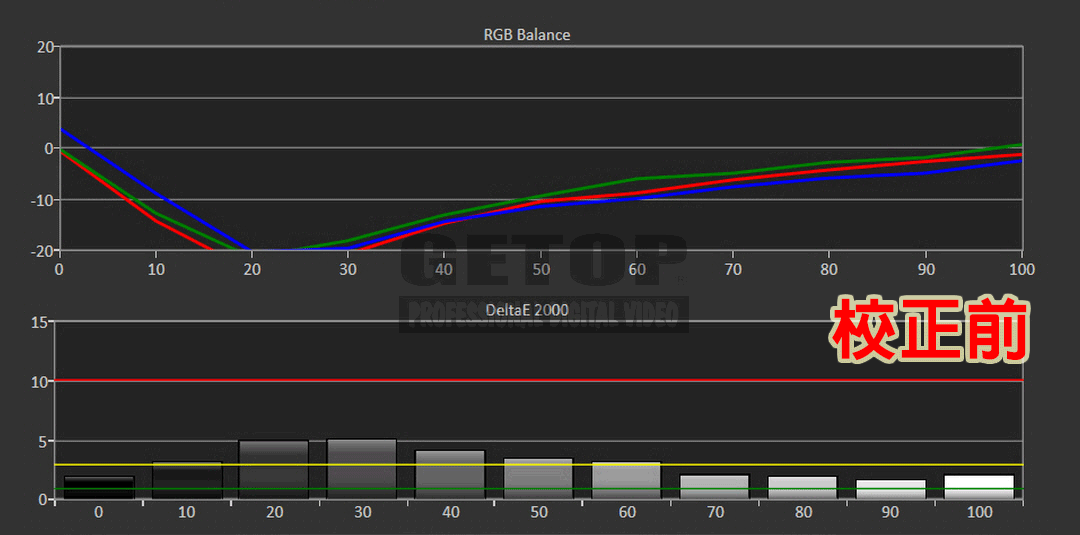Click the white DeltaE bar at 100
1080x535 pixels.
click(978, 487)
